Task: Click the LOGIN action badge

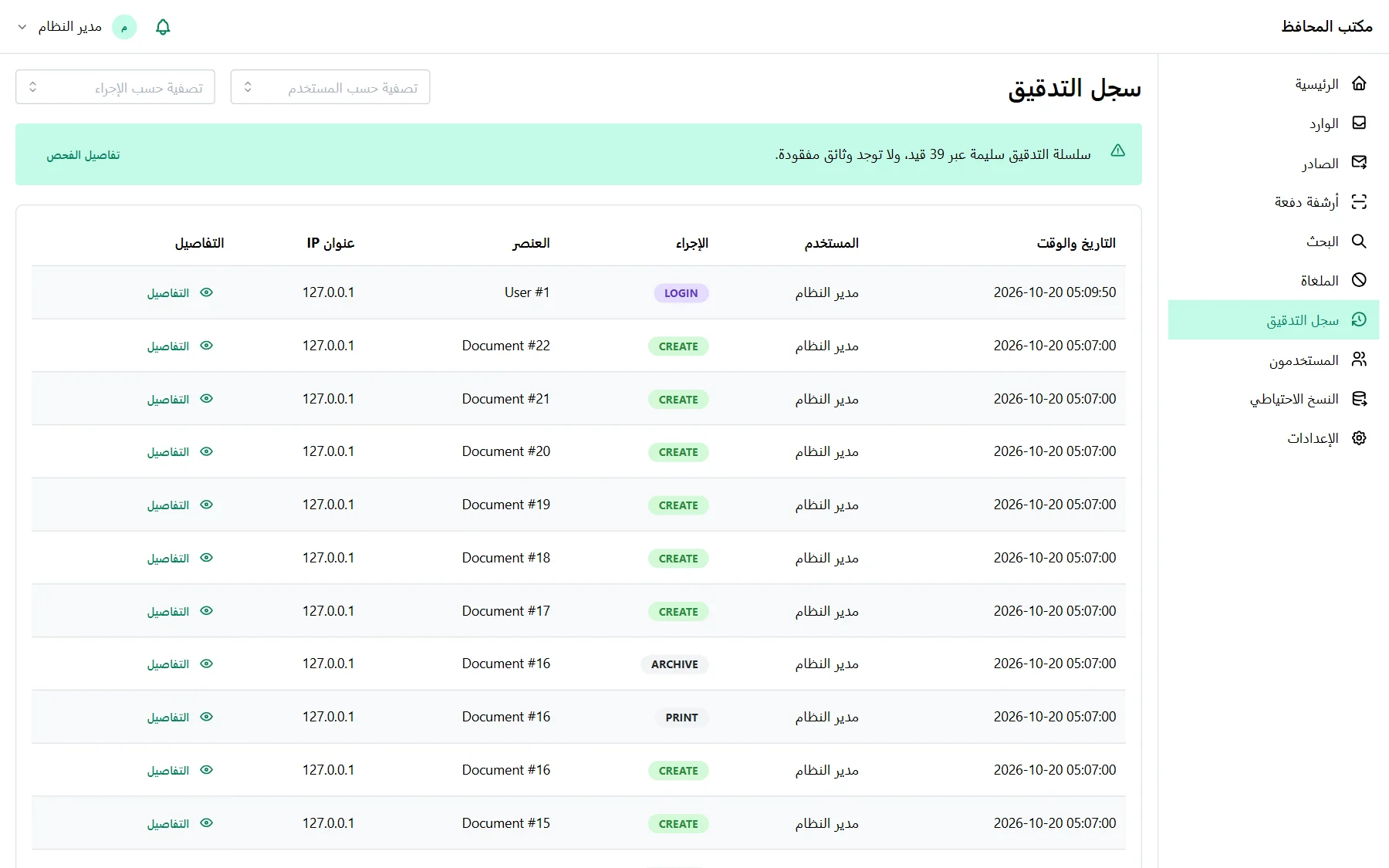Action: click(681, 293)
